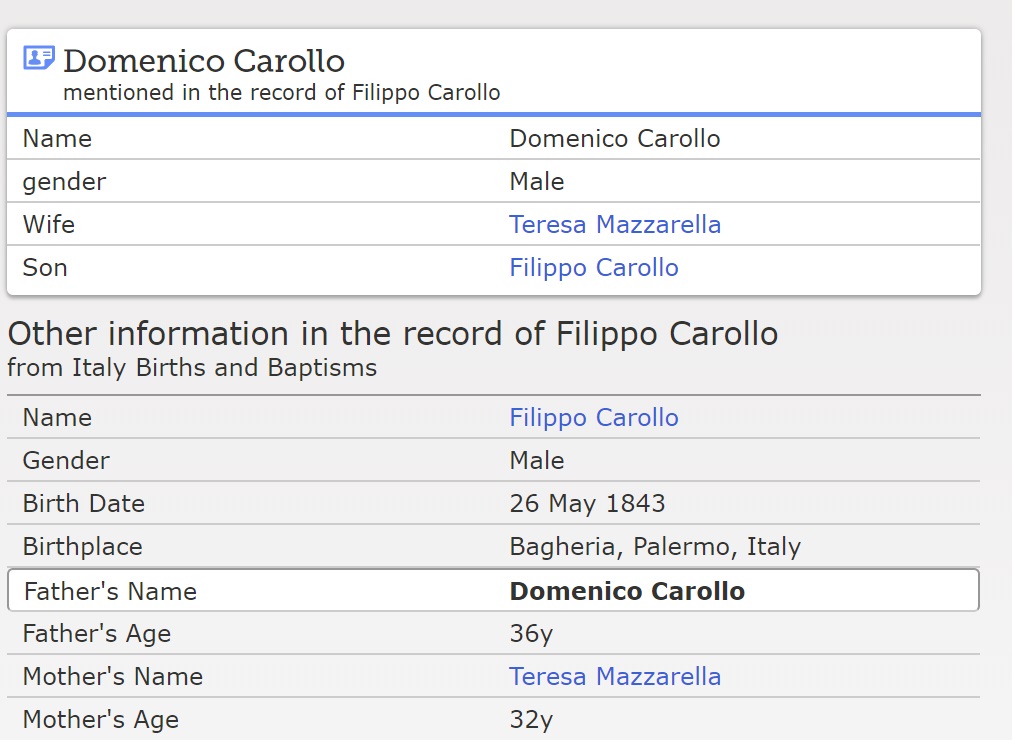This screenshot has height=740, width=1012.
Task: Click the Wife field label
Action: click(49, 225)
